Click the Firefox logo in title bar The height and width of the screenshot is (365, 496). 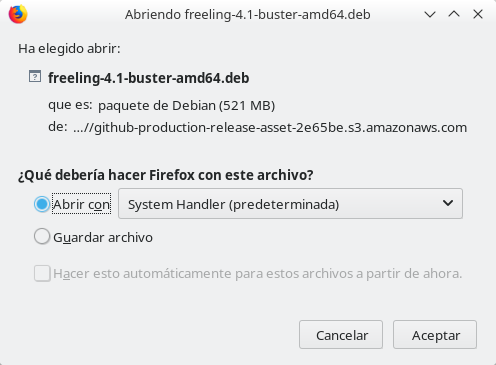[x=18, y=14]
